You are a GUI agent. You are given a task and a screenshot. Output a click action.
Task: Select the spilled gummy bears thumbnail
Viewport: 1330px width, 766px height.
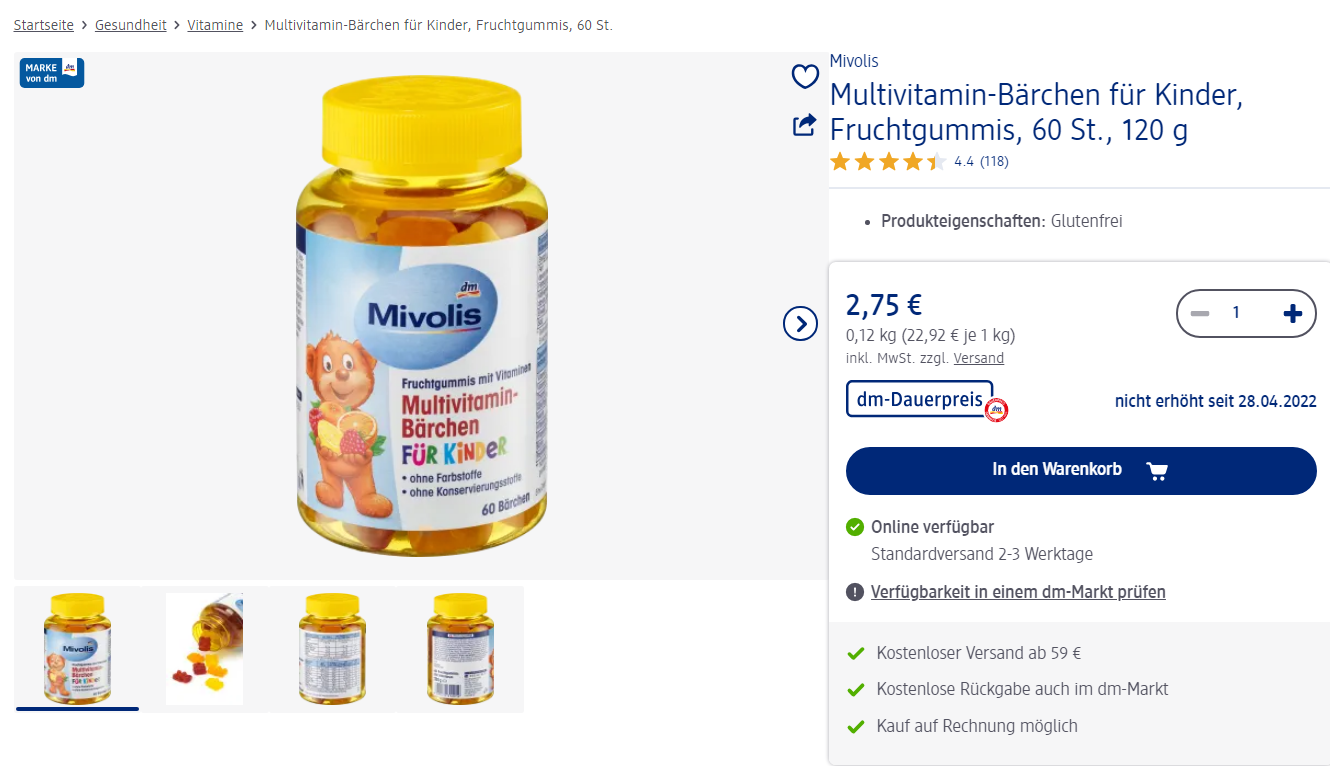(x=205, y=649)
